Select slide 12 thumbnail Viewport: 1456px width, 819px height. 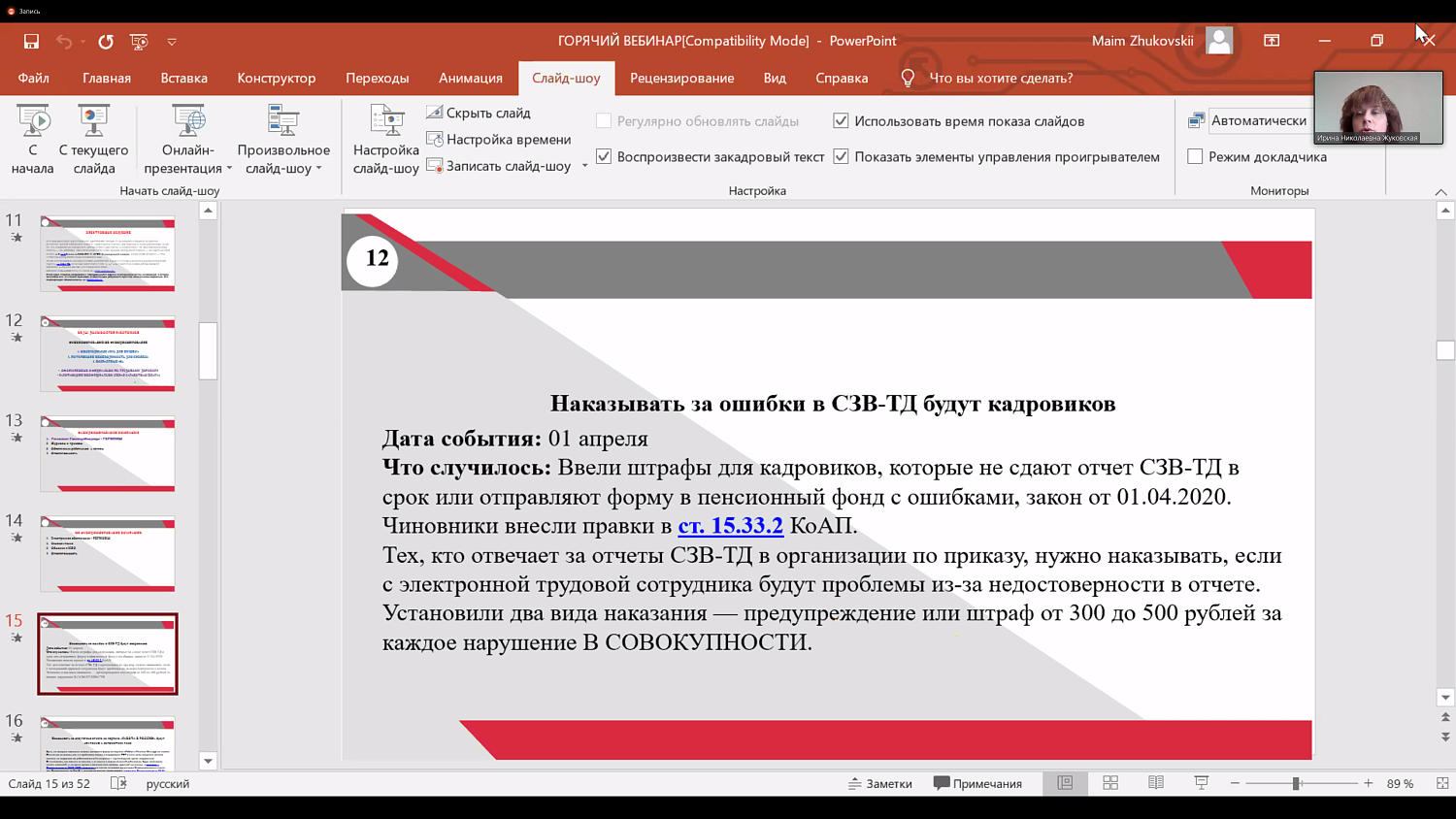(x=108, y=353)
